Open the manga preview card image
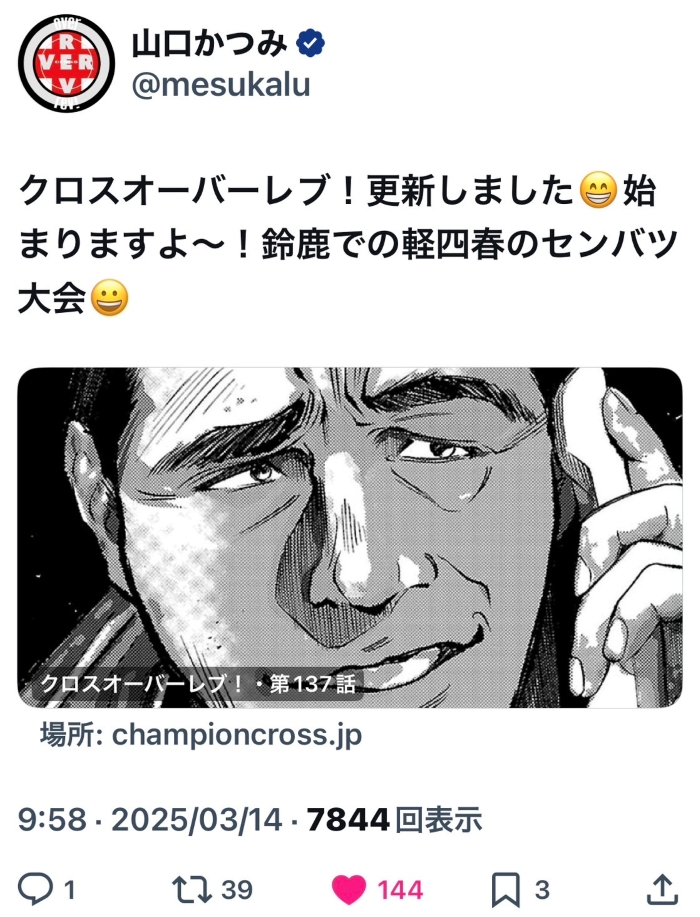This screenshot has height=917, width=700. pyautogui.click(x=350, y=537)
